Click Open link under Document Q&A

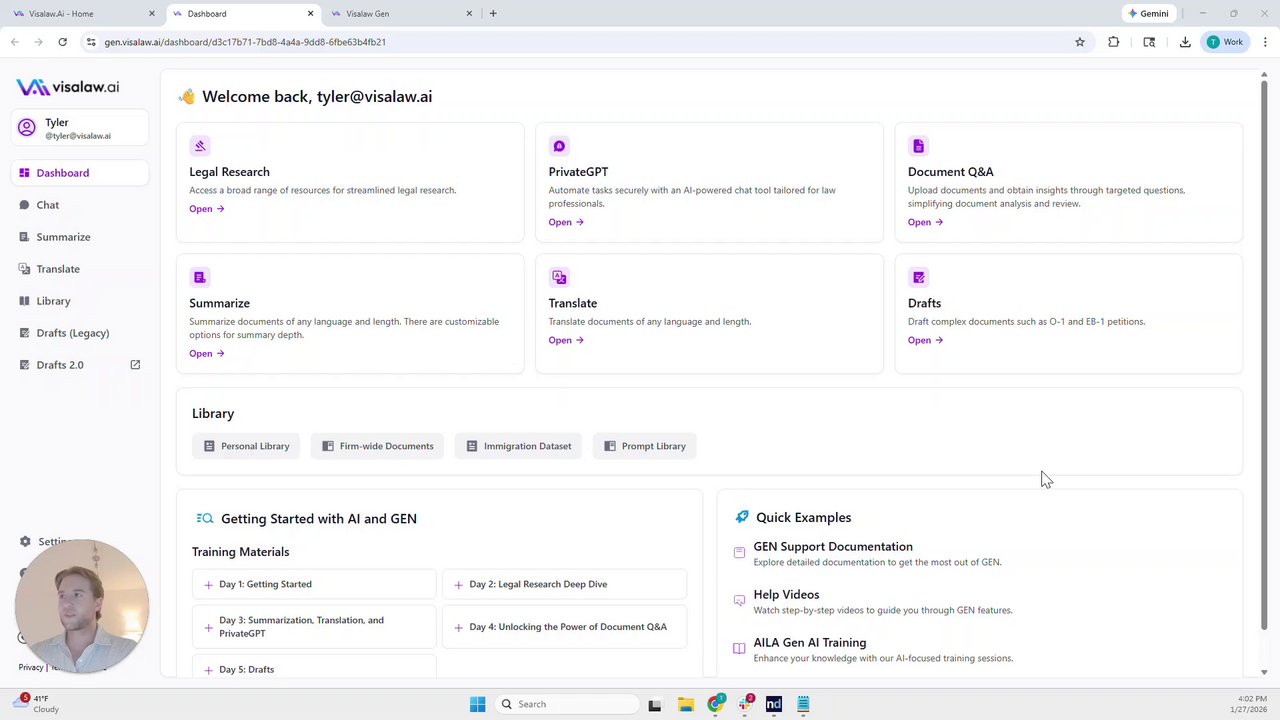coord(925,222)
